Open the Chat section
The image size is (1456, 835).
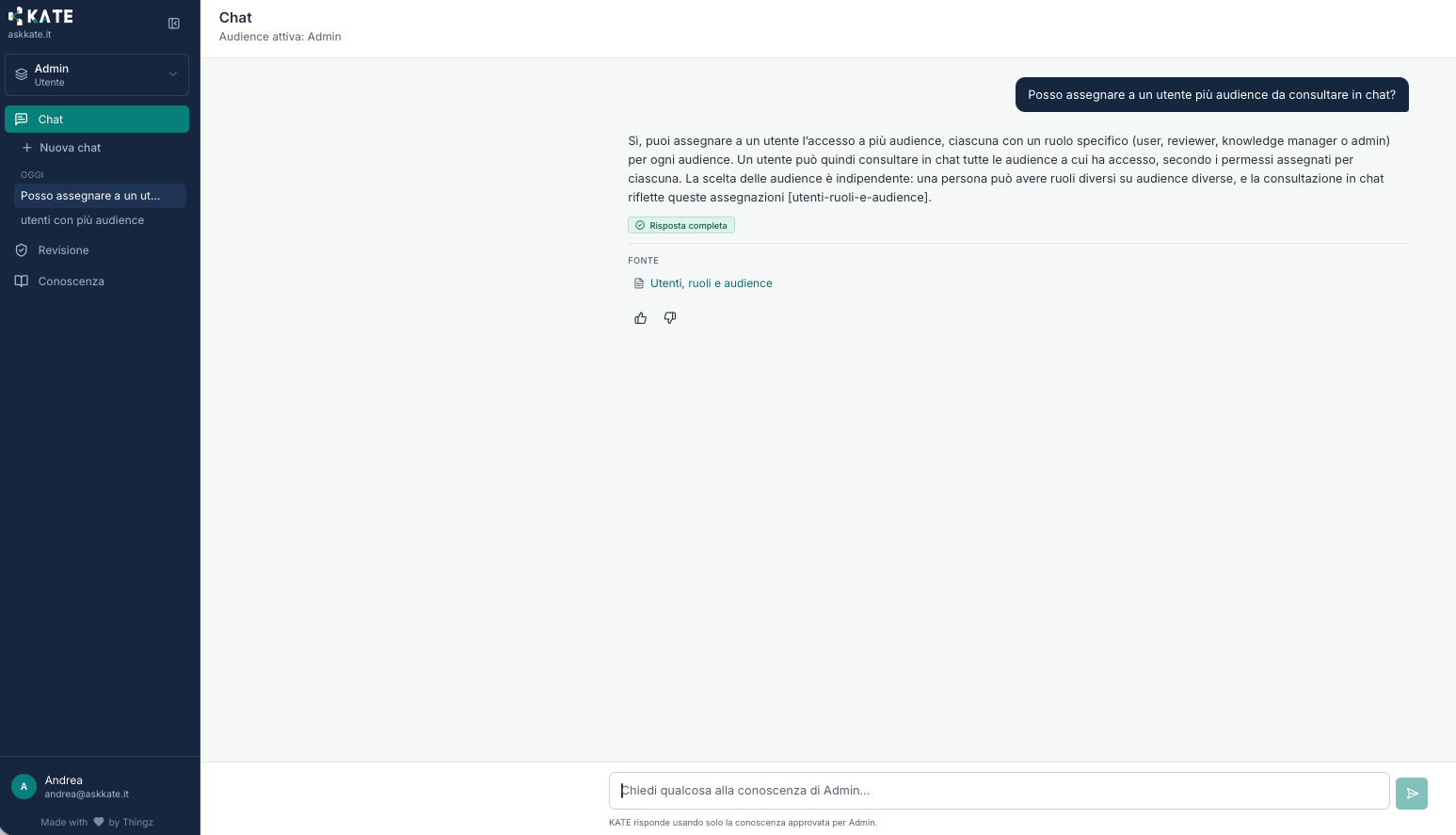(97, 120)
